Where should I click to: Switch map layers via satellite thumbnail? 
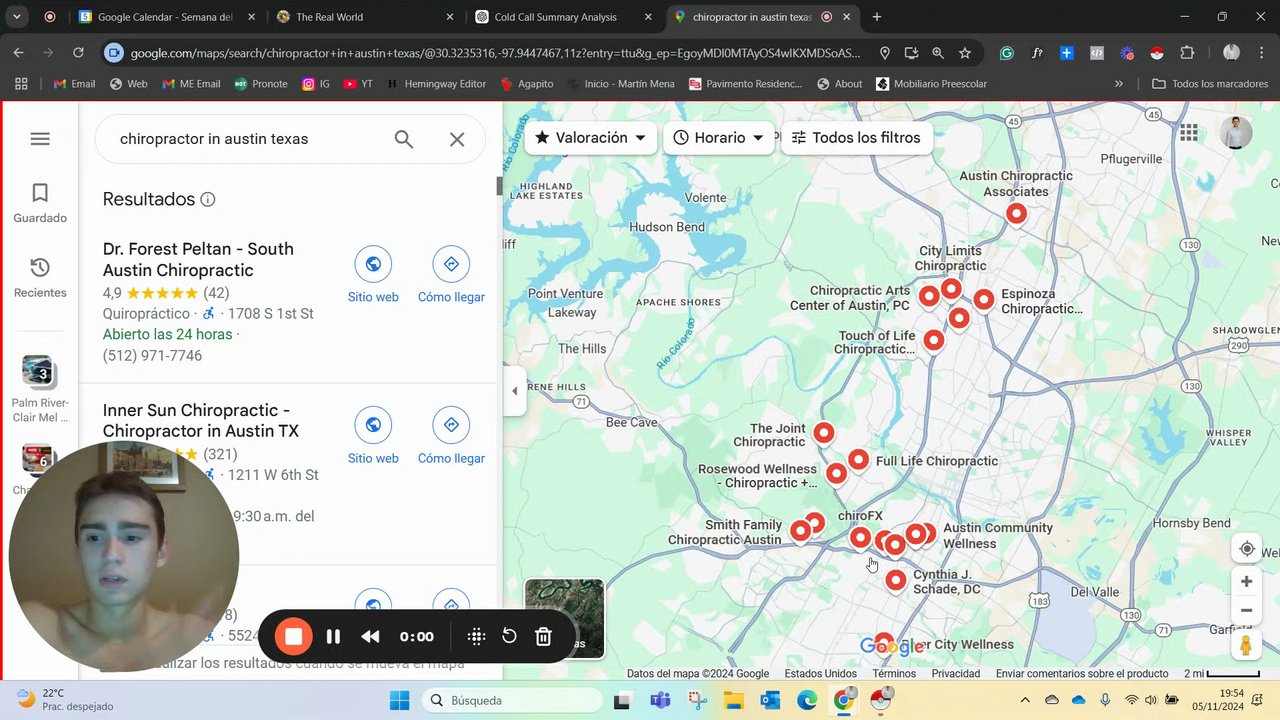(565, 618)
